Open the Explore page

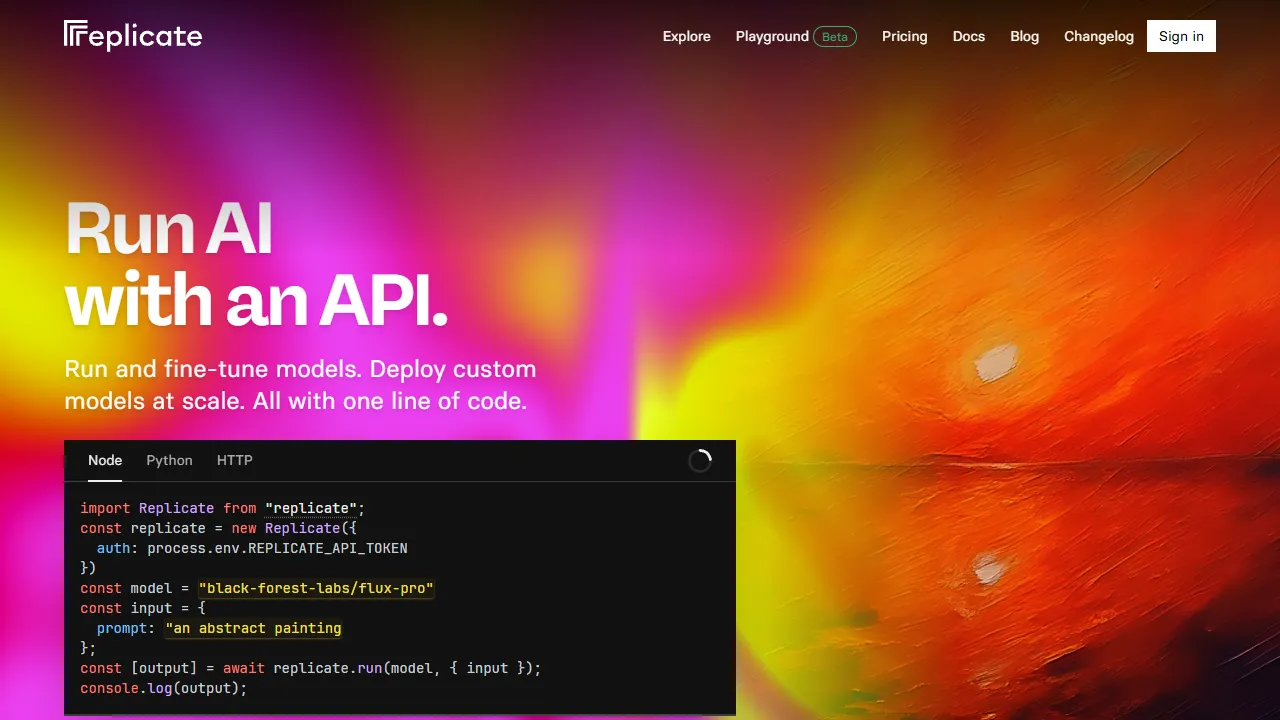coord(687,36)
